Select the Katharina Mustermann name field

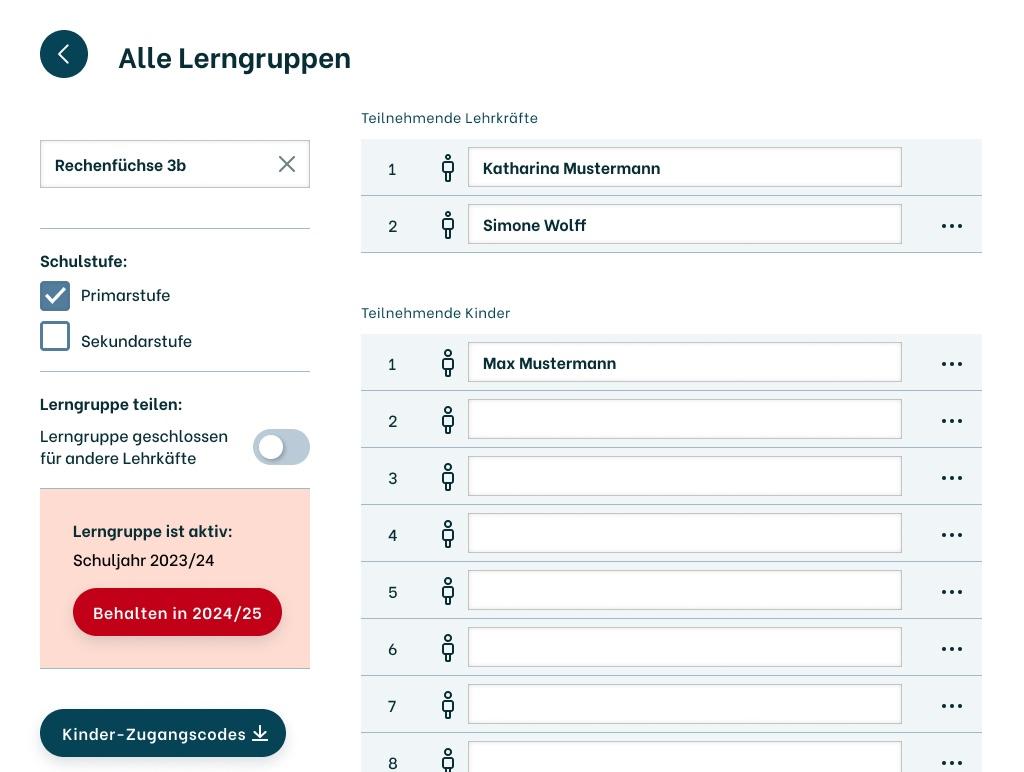(684, 168)
